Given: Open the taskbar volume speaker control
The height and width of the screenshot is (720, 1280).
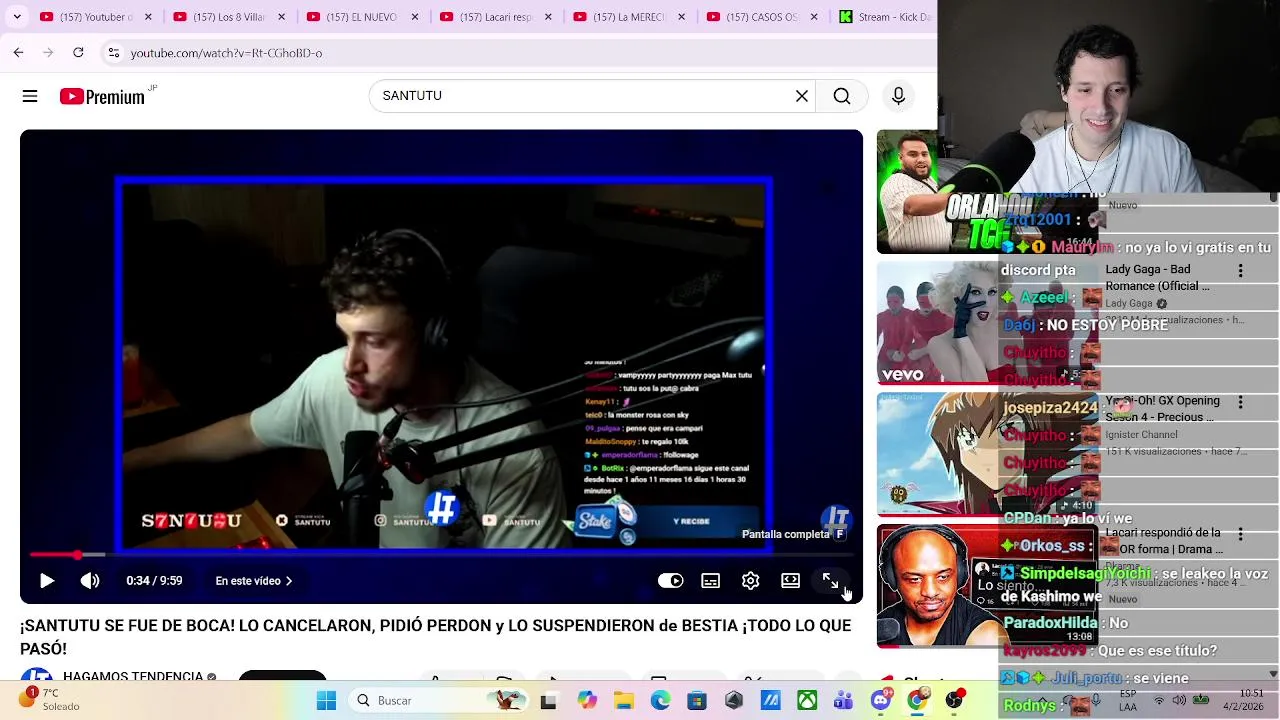Looking at the screenshot, I should click(x=1179, y=700).
